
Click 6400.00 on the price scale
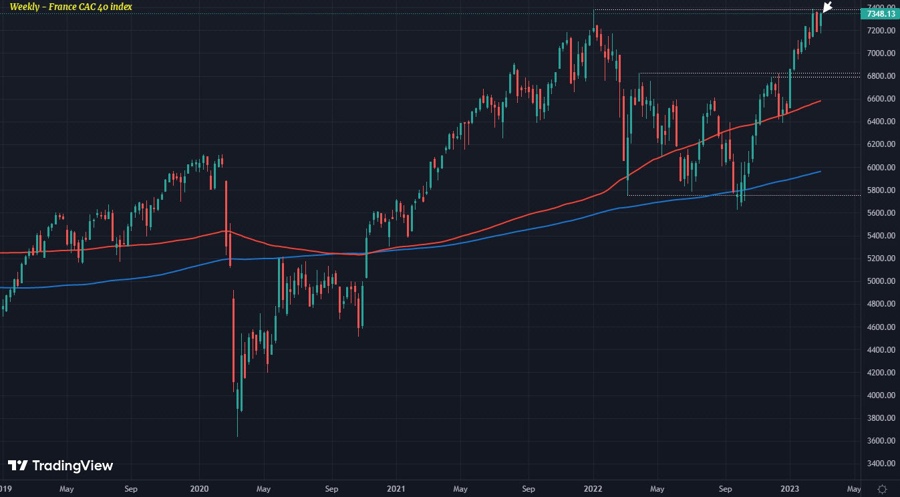click(882, 122)
